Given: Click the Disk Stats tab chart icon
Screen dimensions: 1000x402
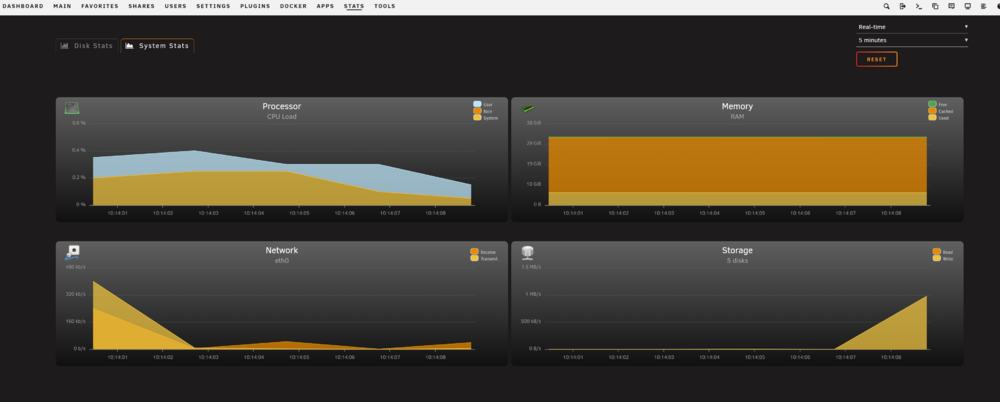Looking at the screenshot, I should 64,46.
